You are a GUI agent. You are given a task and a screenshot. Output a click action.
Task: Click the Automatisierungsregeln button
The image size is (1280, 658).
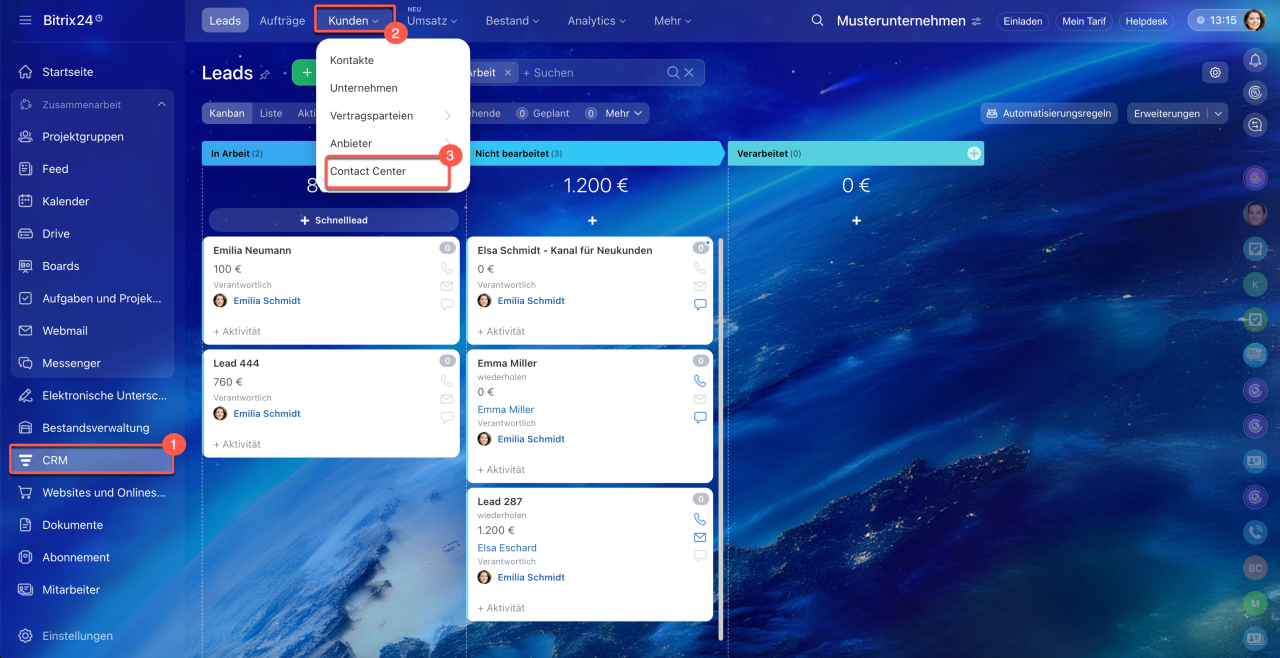[1049, 113]
